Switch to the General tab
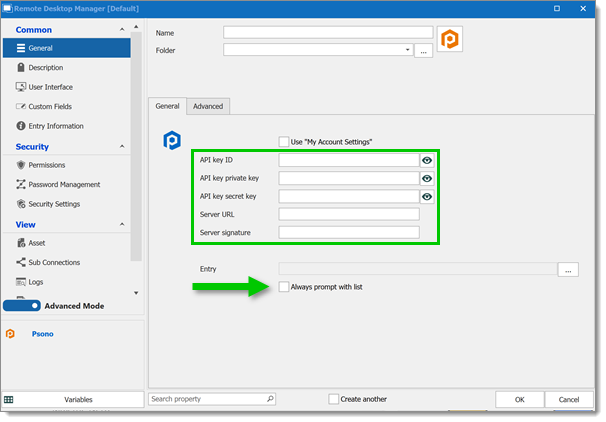The width and height of the screenshot is (606, 422). [x=167, y=106]
